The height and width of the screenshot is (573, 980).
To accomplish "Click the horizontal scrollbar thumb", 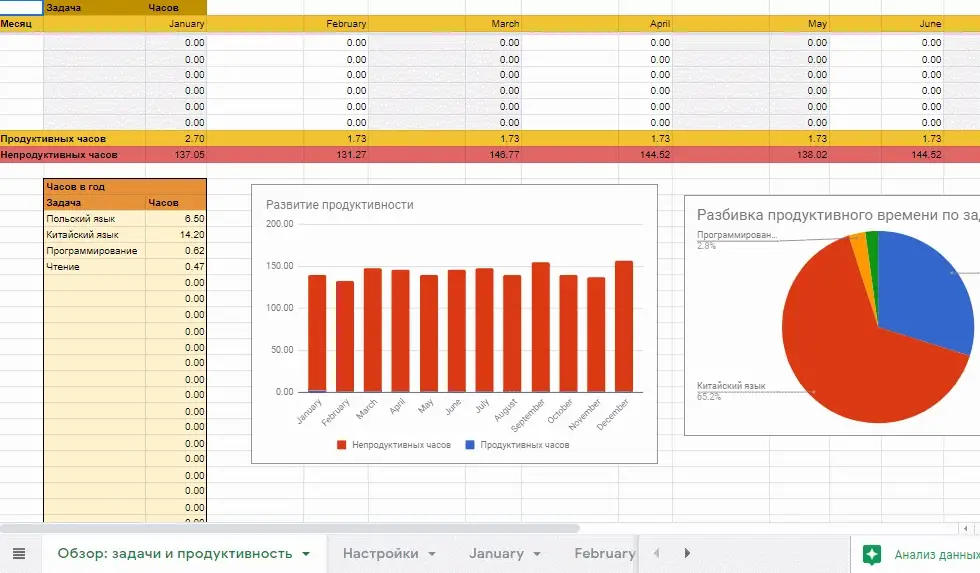I will [x=290, y=529].
